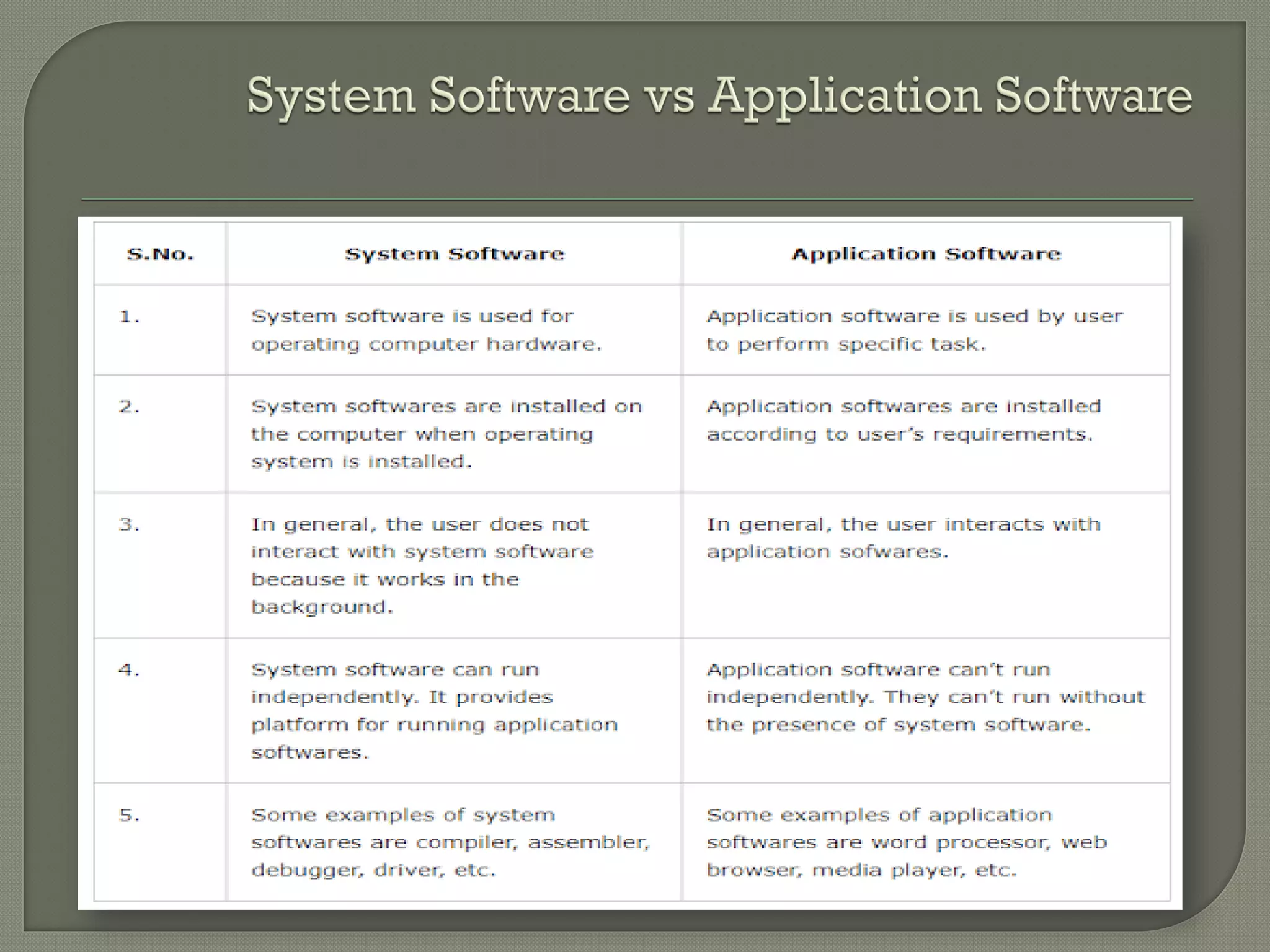This screenshot has width=1270, height=952.
Task: Click 'user interacts with application sofwares' cell
Action: tap(904, 537)
